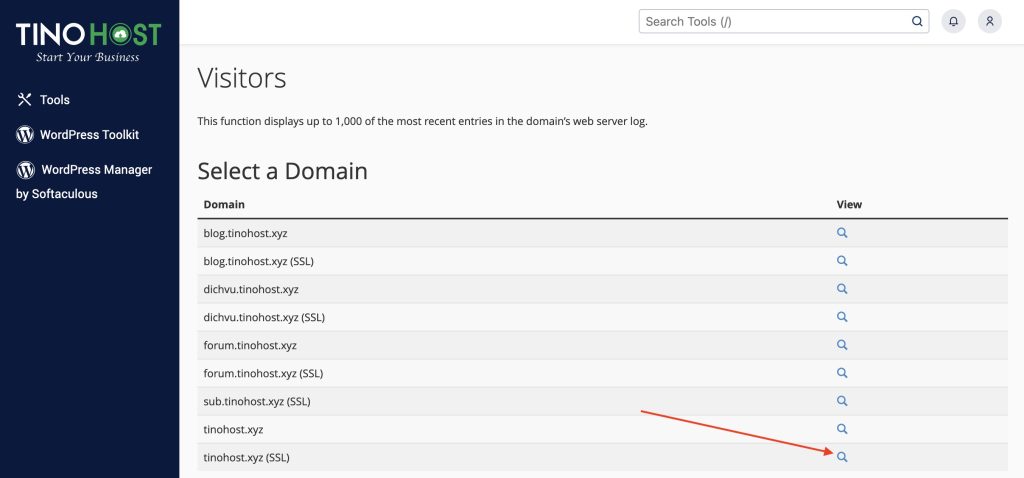The image size is (1024, 478).
Task: Click view icon for tinohost.xyz non-SSL row
Action: [842, 429]
